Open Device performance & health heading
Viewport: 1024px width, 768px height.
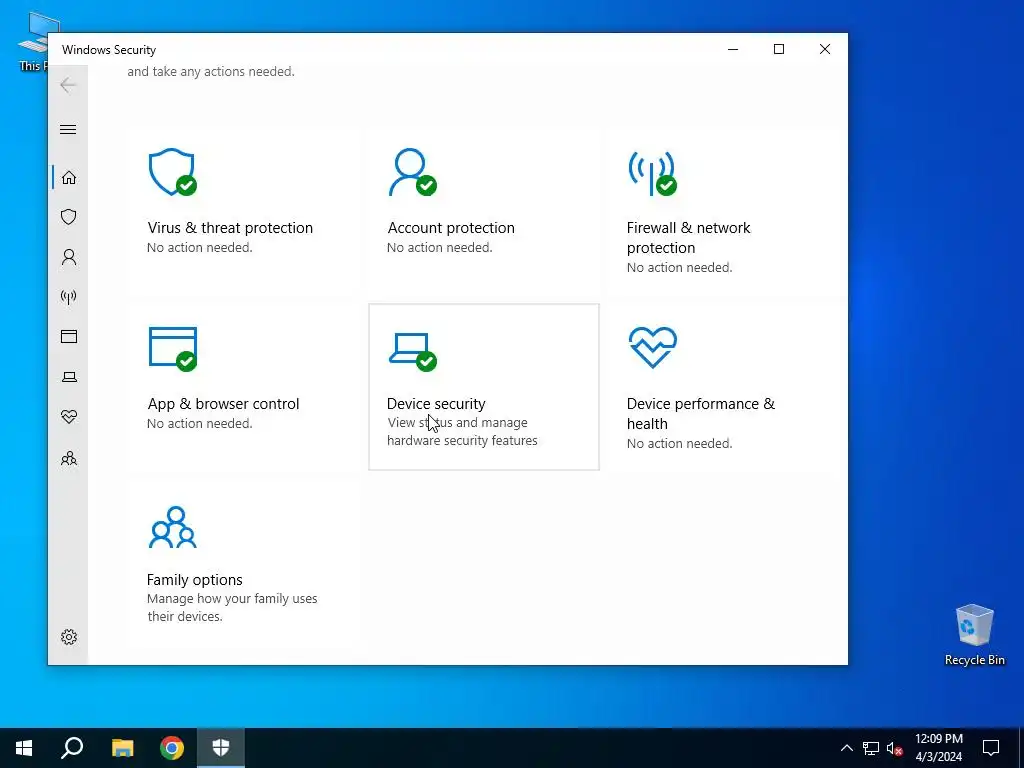(701, 413)
